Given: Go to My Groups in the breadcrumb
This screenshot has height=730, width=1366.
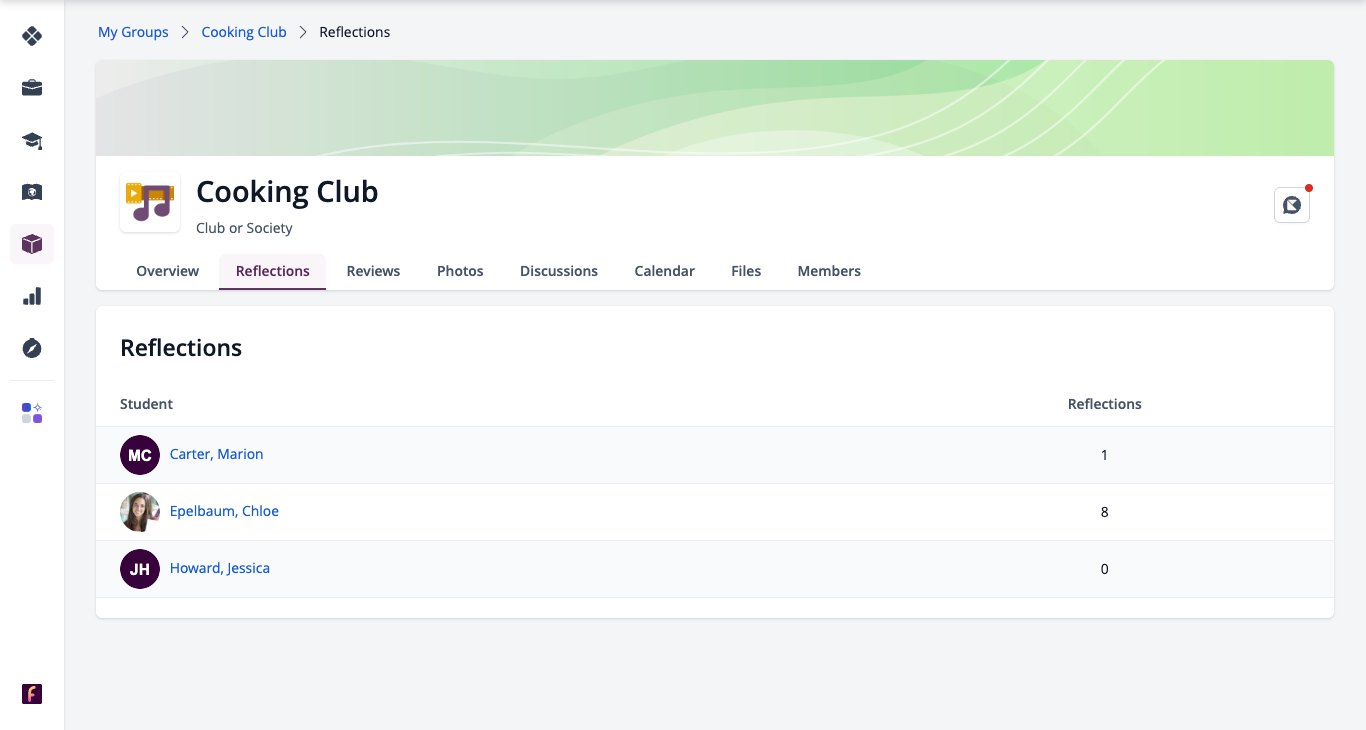Looking at the screenshot, I should [x=133, y=32].
